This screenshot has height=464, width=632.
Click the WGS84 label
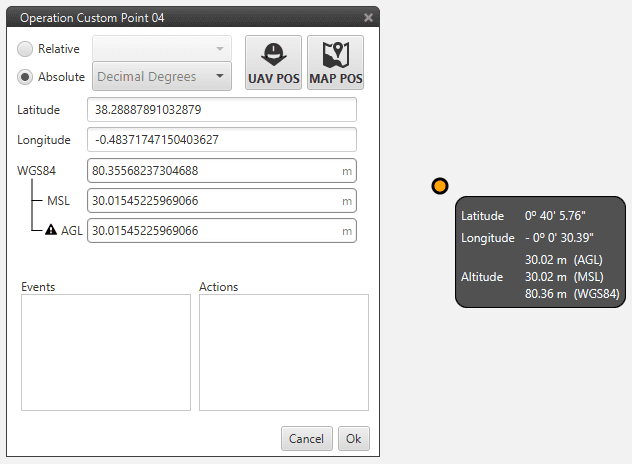[x=36, y=171]
